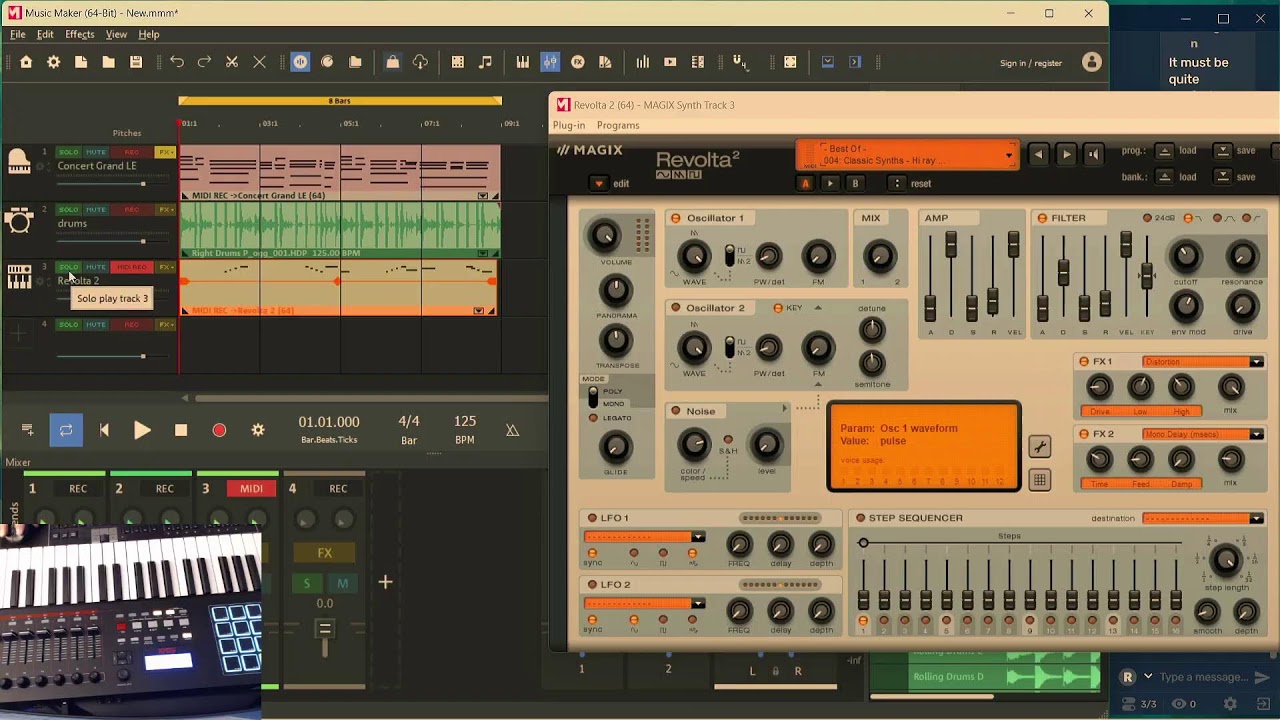
Task: Start playback with Play button
Action: pos(142,430)
